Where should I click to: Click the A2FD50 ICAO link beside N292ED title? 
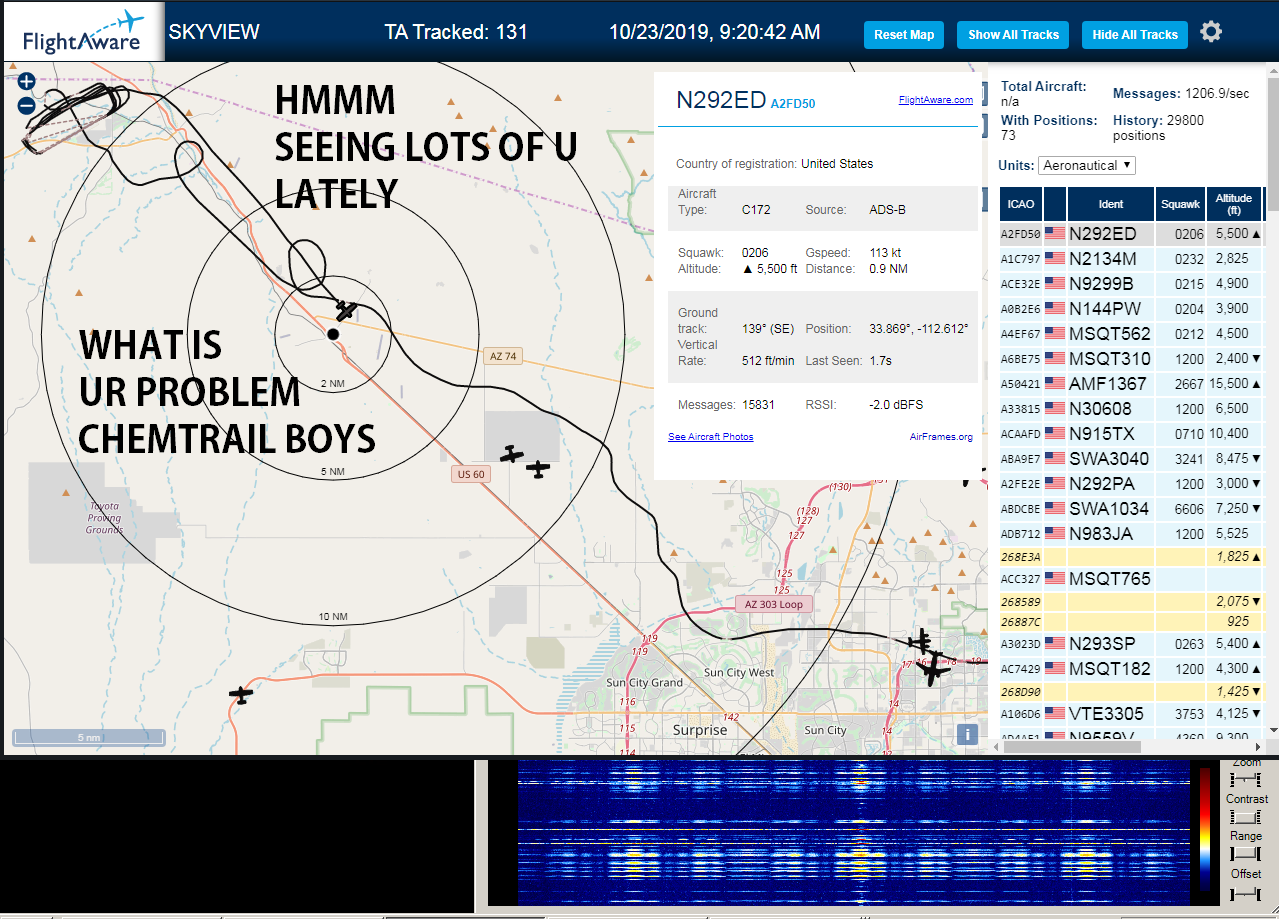[793, 103]
